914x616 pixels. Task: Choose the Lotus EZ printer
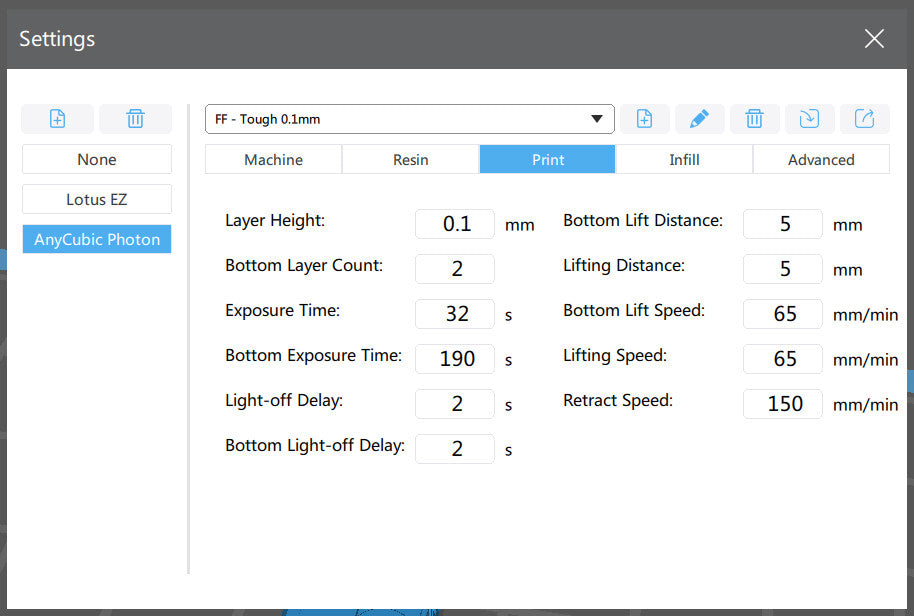(97, 199)
